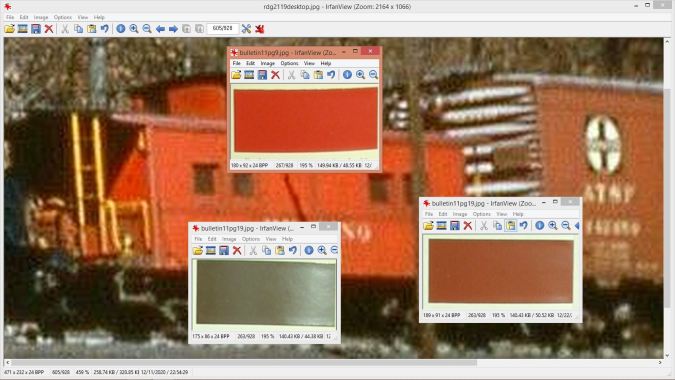Click the Save disk icon in main toolbar
Viewport: 675px width, 380px height.
[36, 29]
